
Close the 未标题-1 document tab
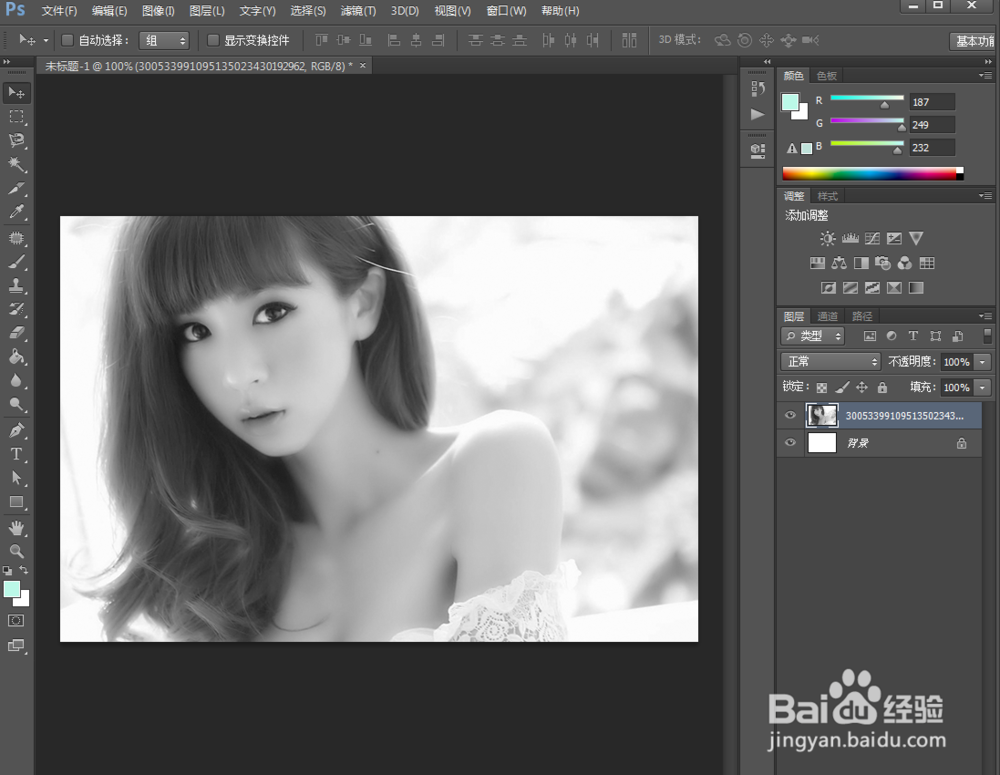point(363,65)
